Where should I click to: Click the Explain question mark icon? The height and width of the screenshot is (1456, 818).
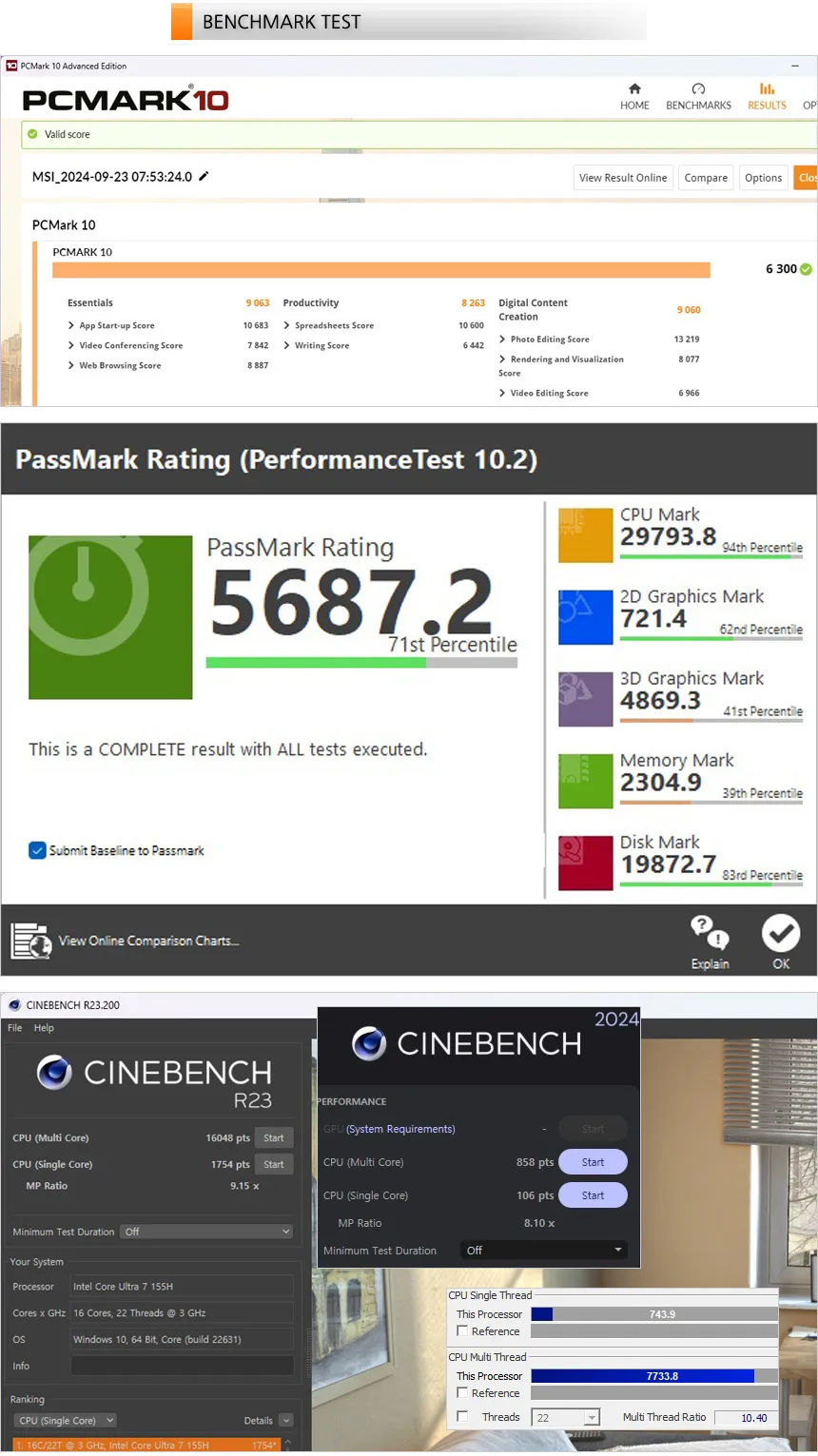[x=710, y=932]
